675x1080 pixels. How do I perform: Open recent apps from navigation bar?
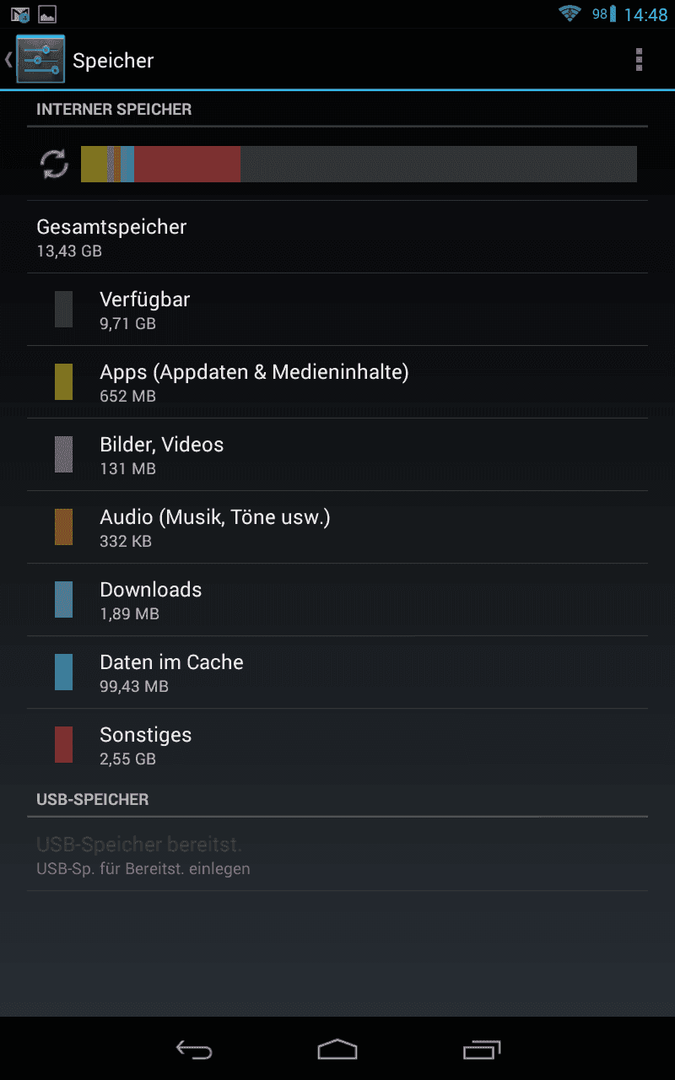click(x=481, y=1049)
